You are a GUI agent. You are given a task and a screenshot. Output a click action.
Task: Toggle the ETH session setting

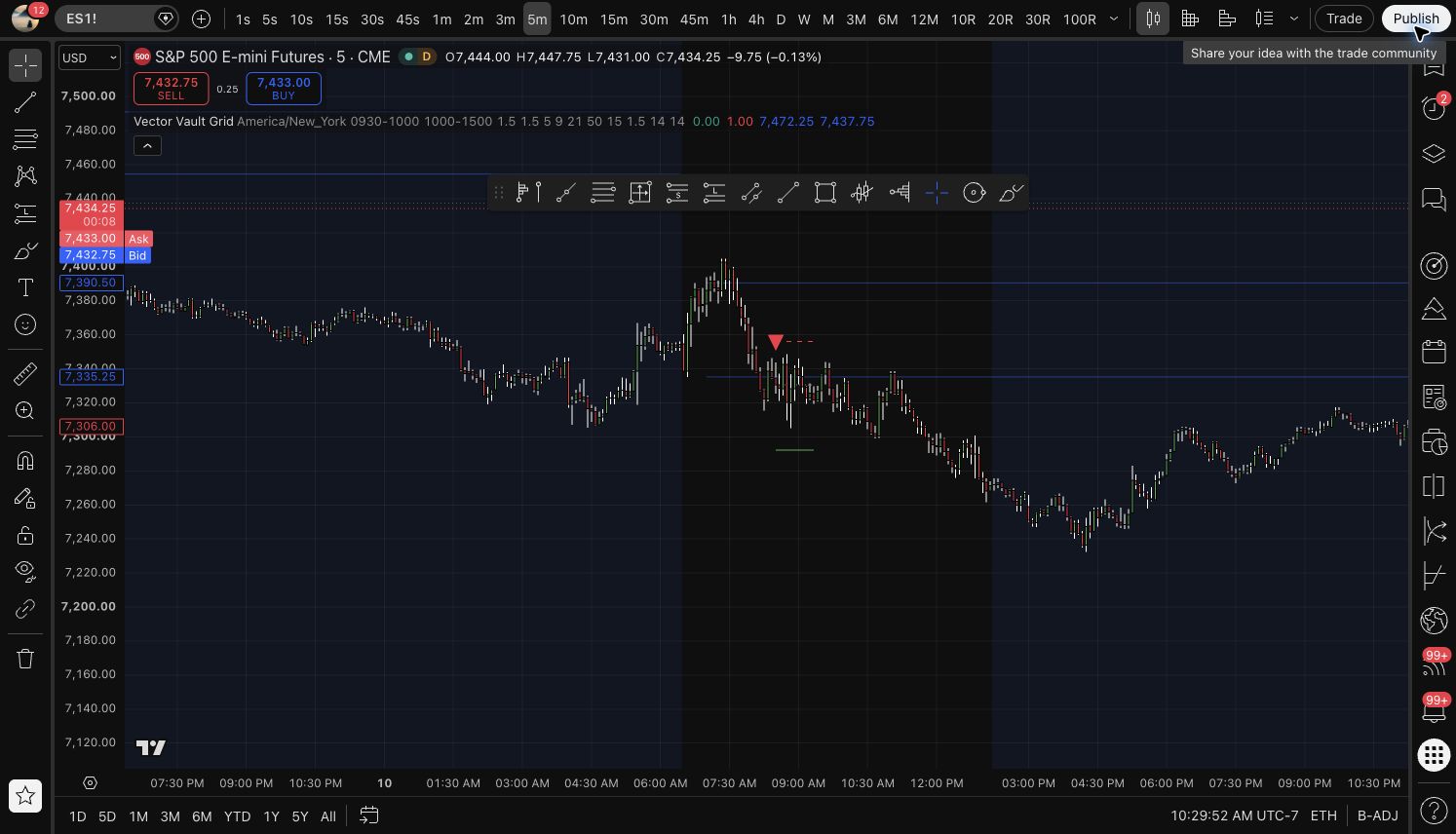pos(1323,815)
